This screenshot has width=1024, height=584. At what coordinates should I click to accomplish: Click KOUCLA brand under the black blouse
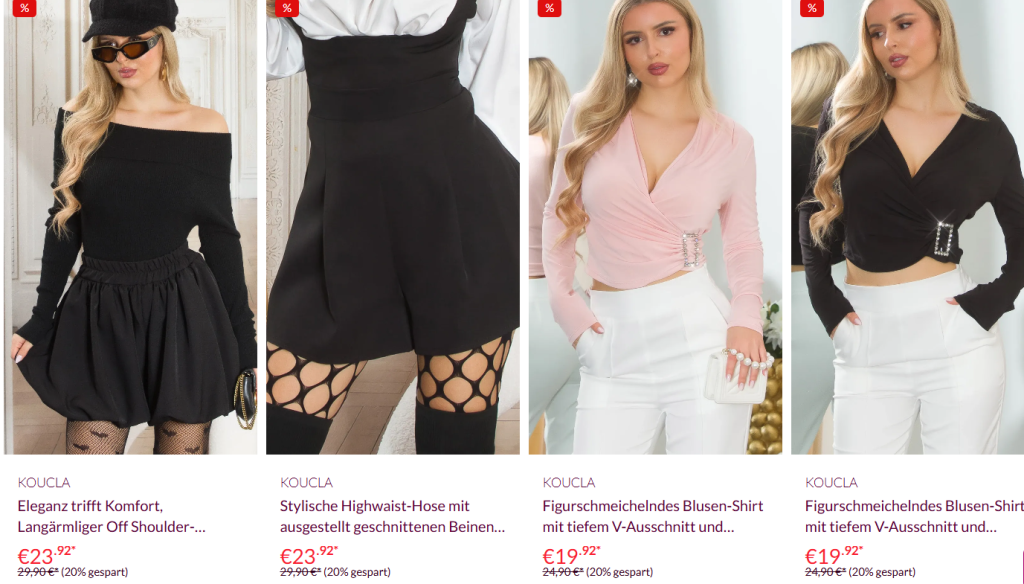point(831,483)
